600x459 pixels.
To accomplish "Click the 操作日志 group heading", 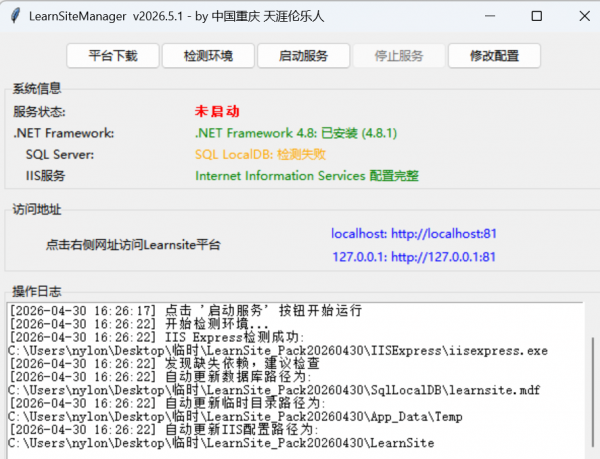I will point(37,291).
